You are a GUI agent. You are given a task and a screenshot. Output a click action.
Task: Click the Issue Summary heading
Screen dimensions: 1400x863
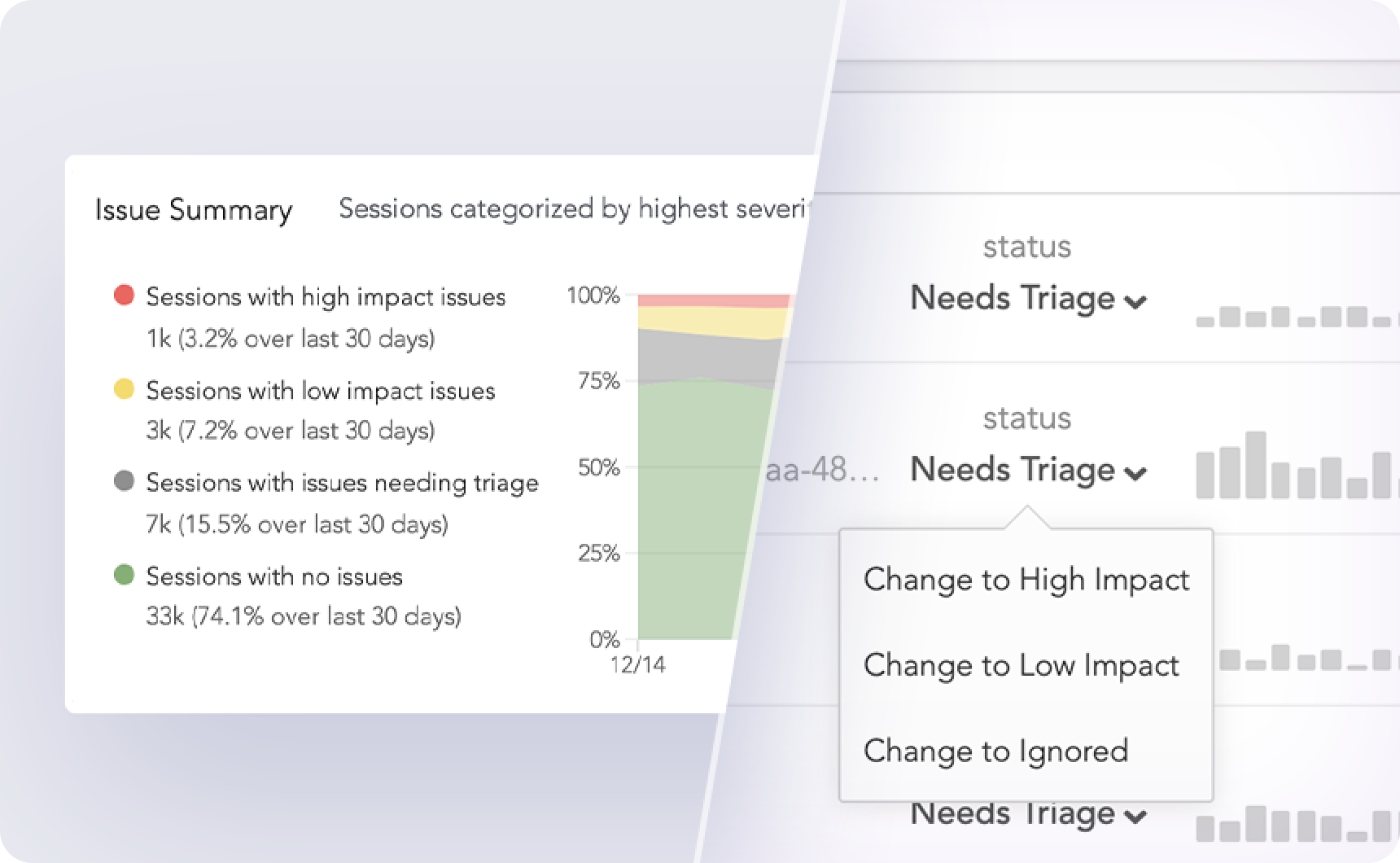pyautogui.click(x=194, y=210)
